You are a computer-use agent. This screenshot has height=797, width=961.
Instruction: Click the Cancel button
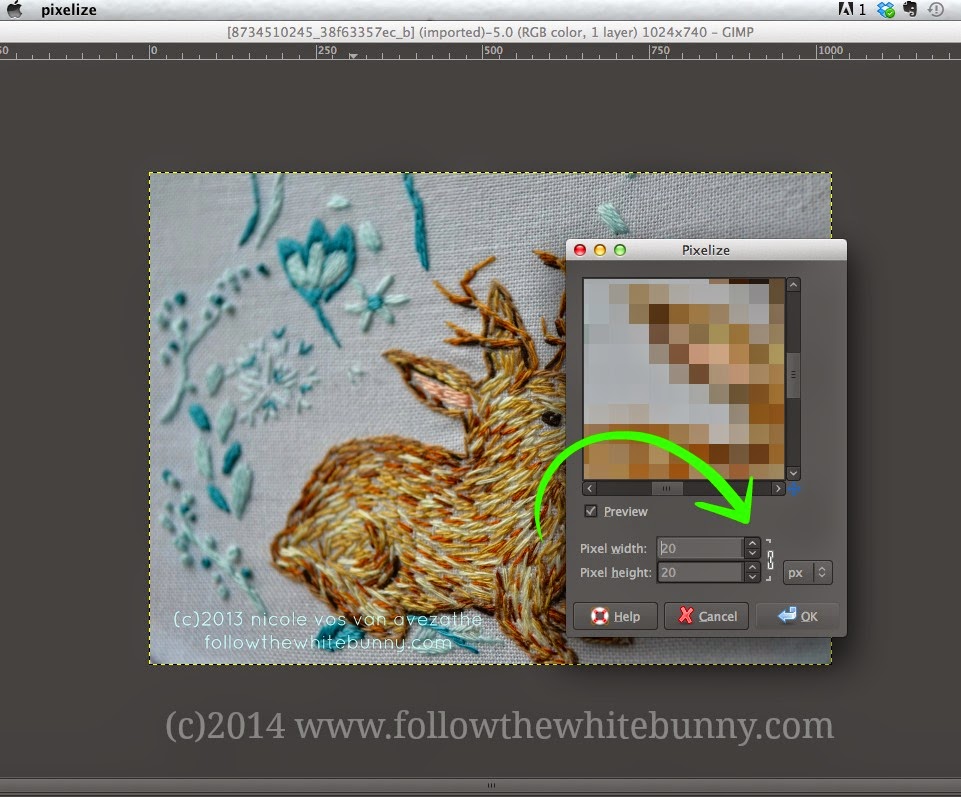click(707, 616)
